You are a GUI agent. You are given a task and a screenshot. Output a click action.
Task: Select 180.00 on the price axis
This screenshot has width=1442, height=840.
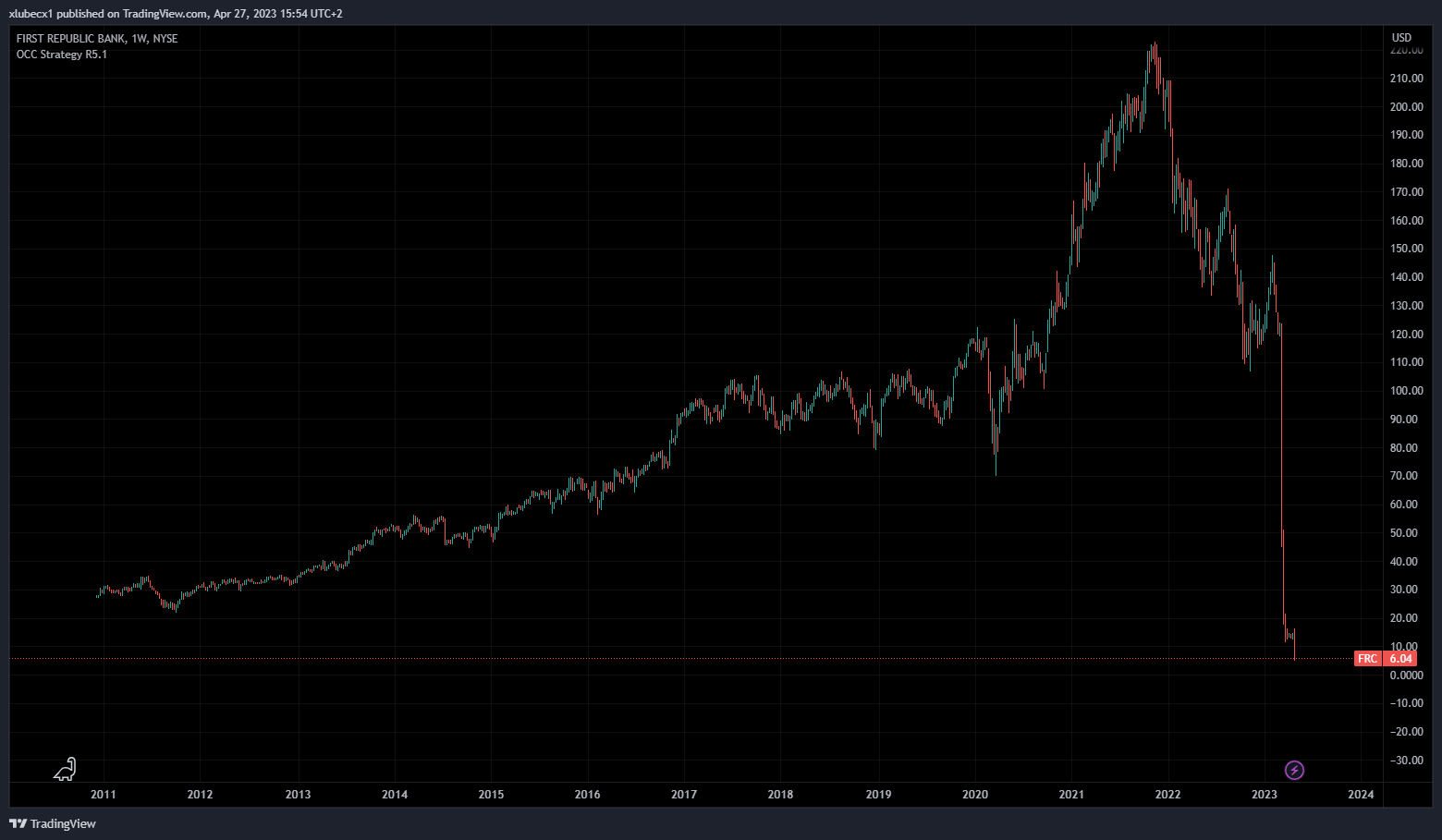click(1406, 164)
